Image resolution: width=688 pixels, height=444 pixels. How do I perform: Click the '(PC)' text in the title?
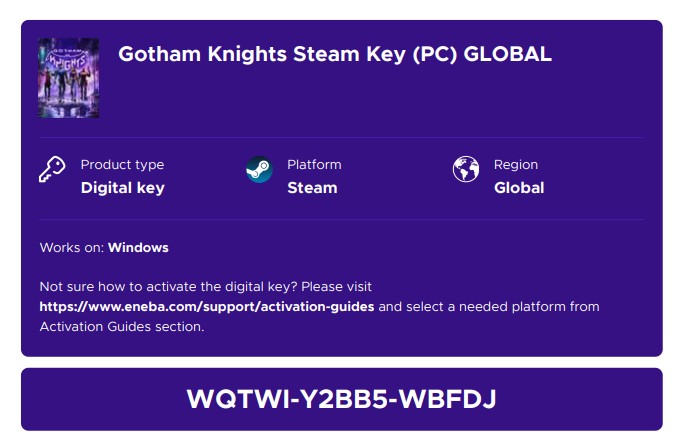(x=434, y=55)
